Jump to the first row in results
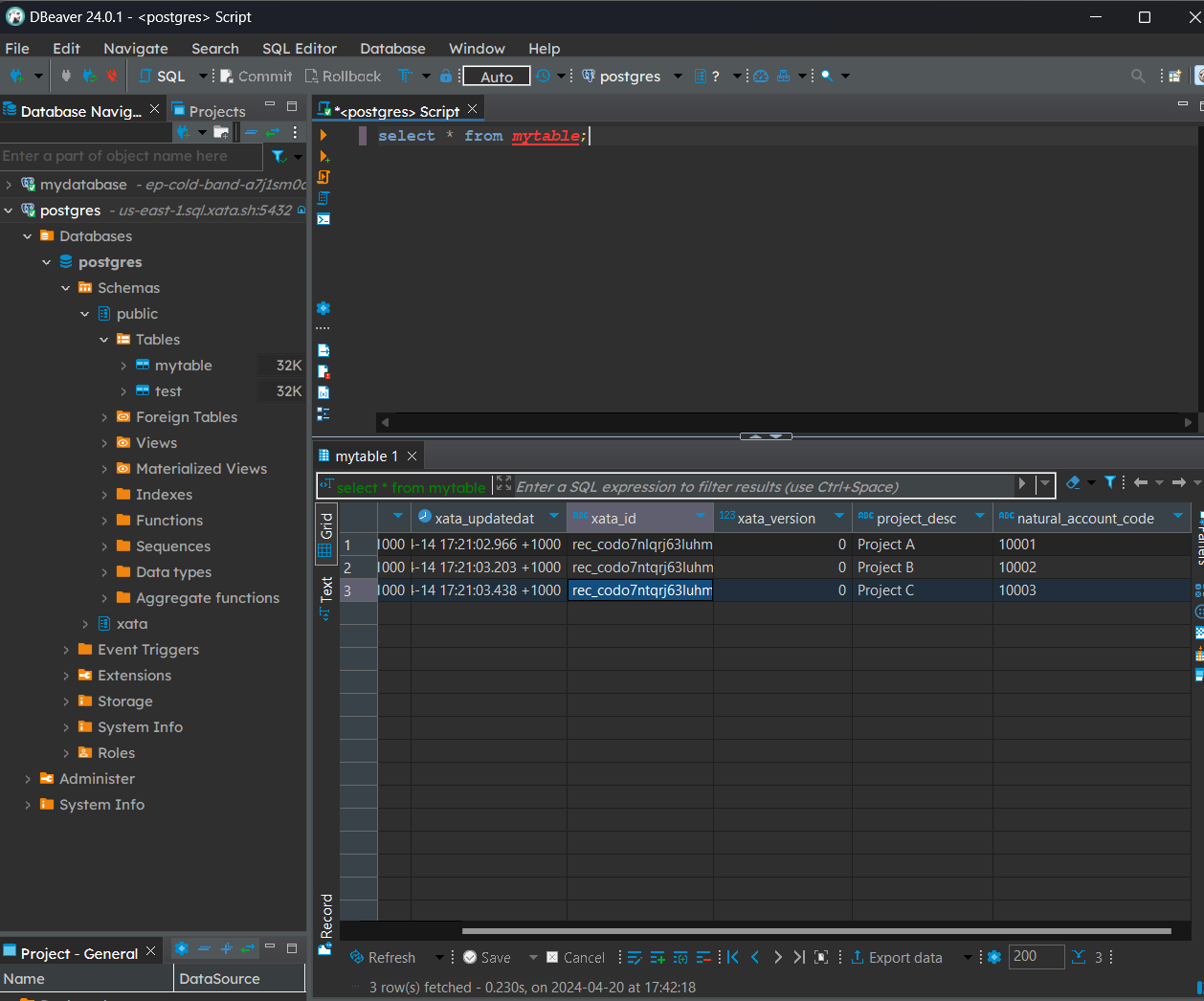This screenshot has height=1001, width=1204. coord(733,957)
